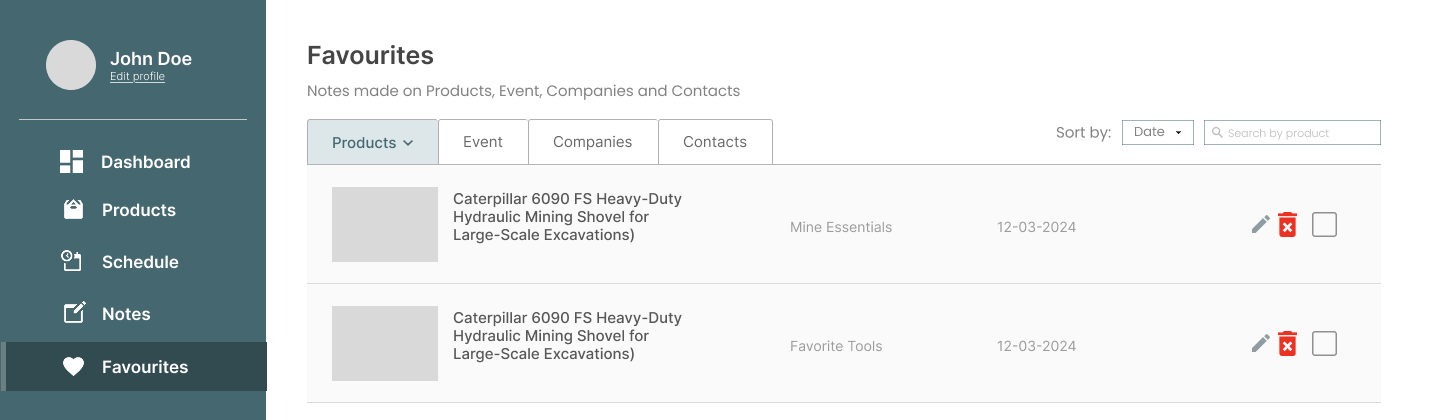Delete the Favorite Tools favourite entry
1441x420 pixels.
pyautogui.click(x=1288, y=344)
